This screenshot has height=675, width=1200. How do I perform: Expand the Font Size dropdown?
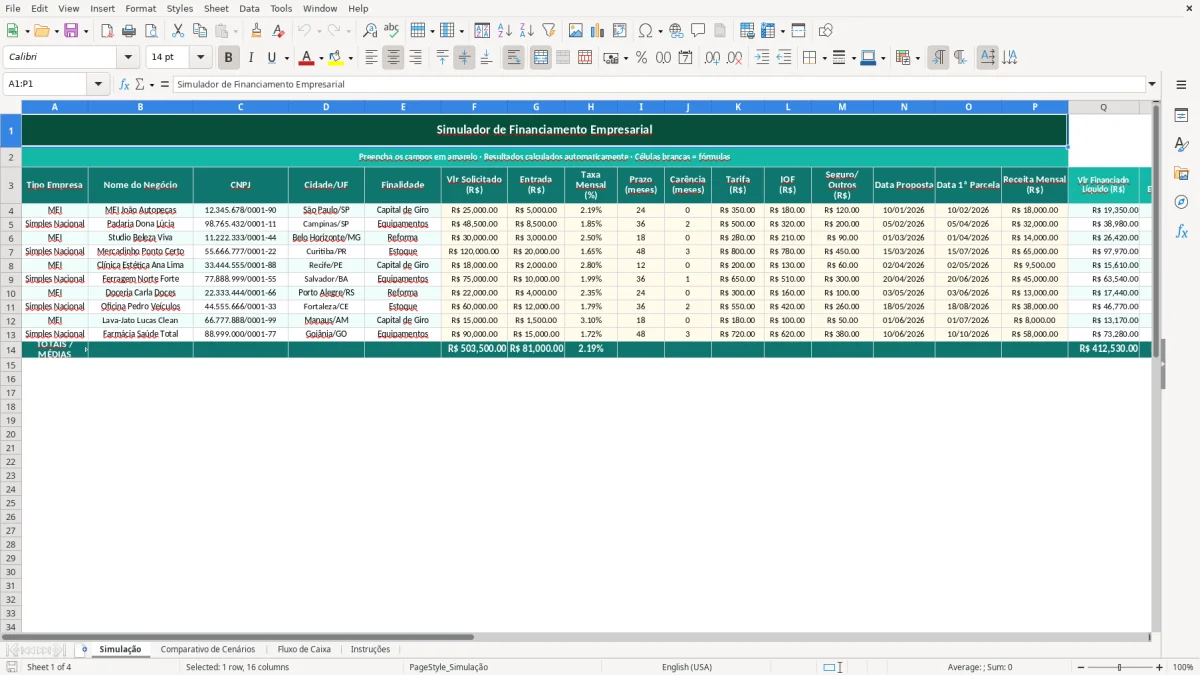click(201, 58)
